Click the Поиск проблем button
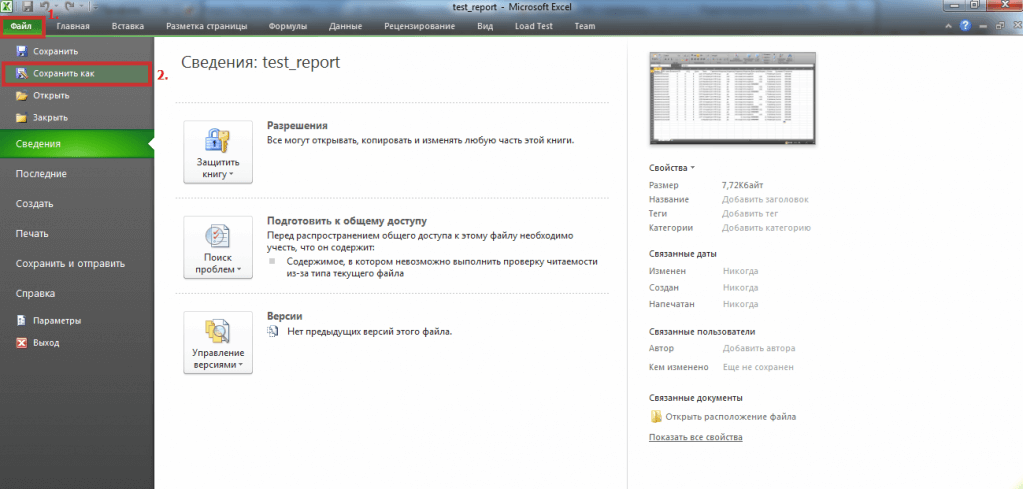Screen dimensions: 1023x489 point(218,247)
